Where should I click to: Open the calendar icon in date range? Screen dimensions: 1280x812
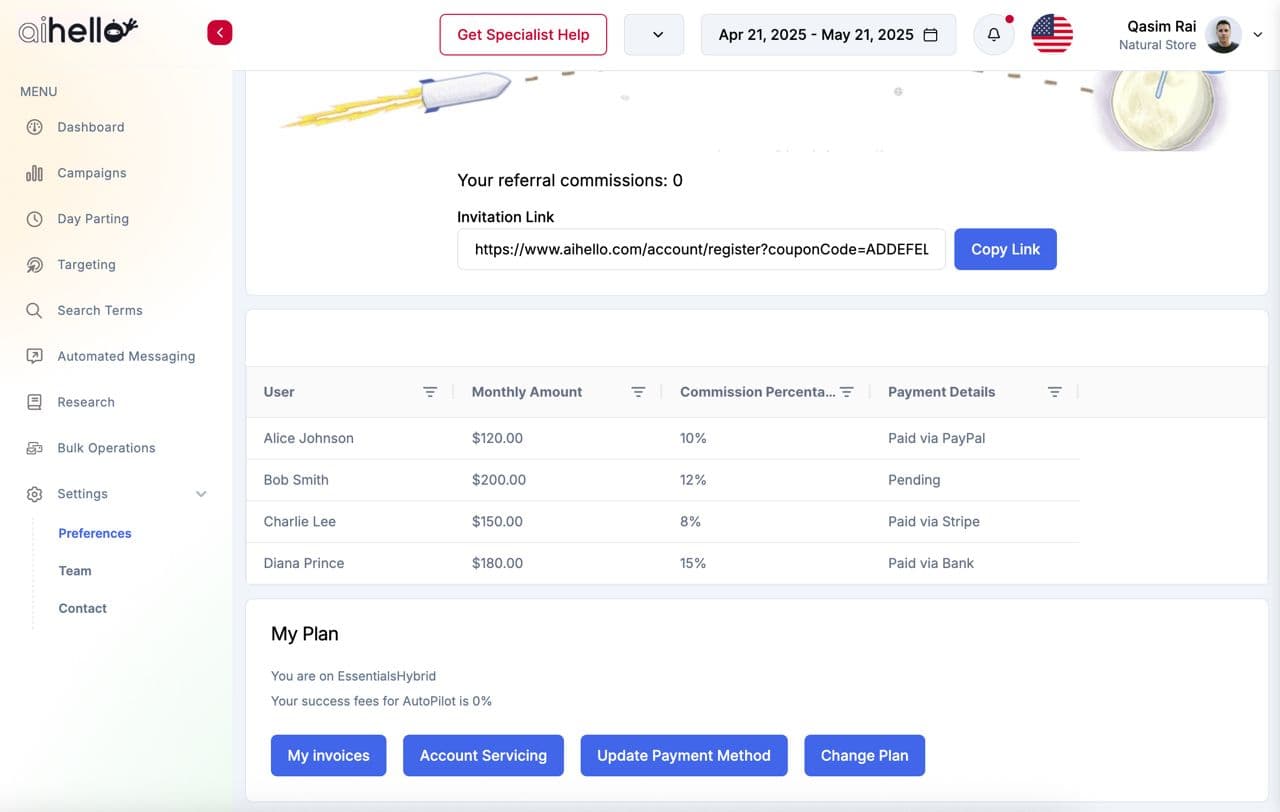[930, 35]
